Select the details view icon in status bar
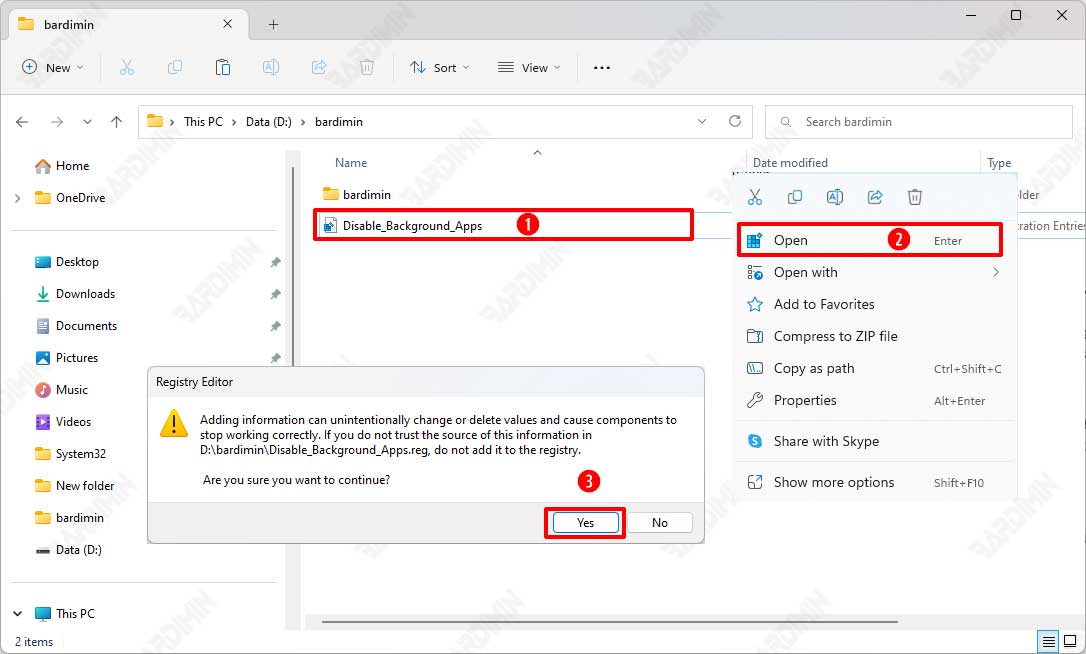The height and width of the screenshot is (654, 1086). click(x=1049, y=641)
